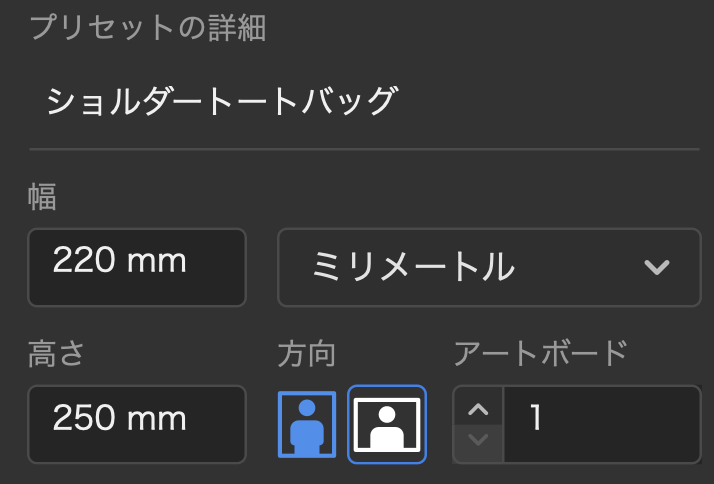The width and height of the screenshot is (714, 484).
Task: Switch to landscape orientation icon
Action: pyautogui.click(x=387, y=424)
